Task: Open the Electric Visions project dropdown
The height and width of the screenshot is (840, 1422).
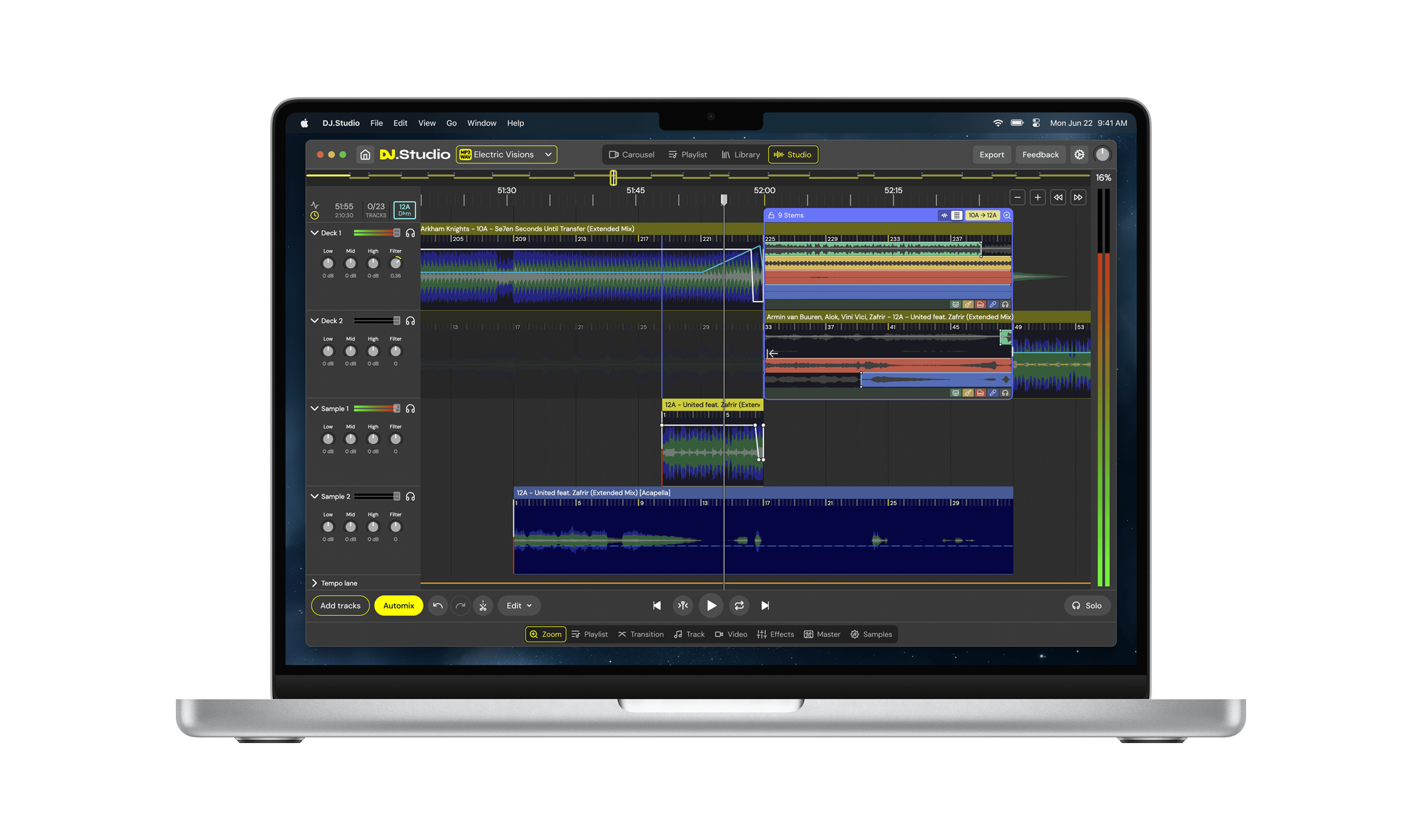Action: (507, 154)
